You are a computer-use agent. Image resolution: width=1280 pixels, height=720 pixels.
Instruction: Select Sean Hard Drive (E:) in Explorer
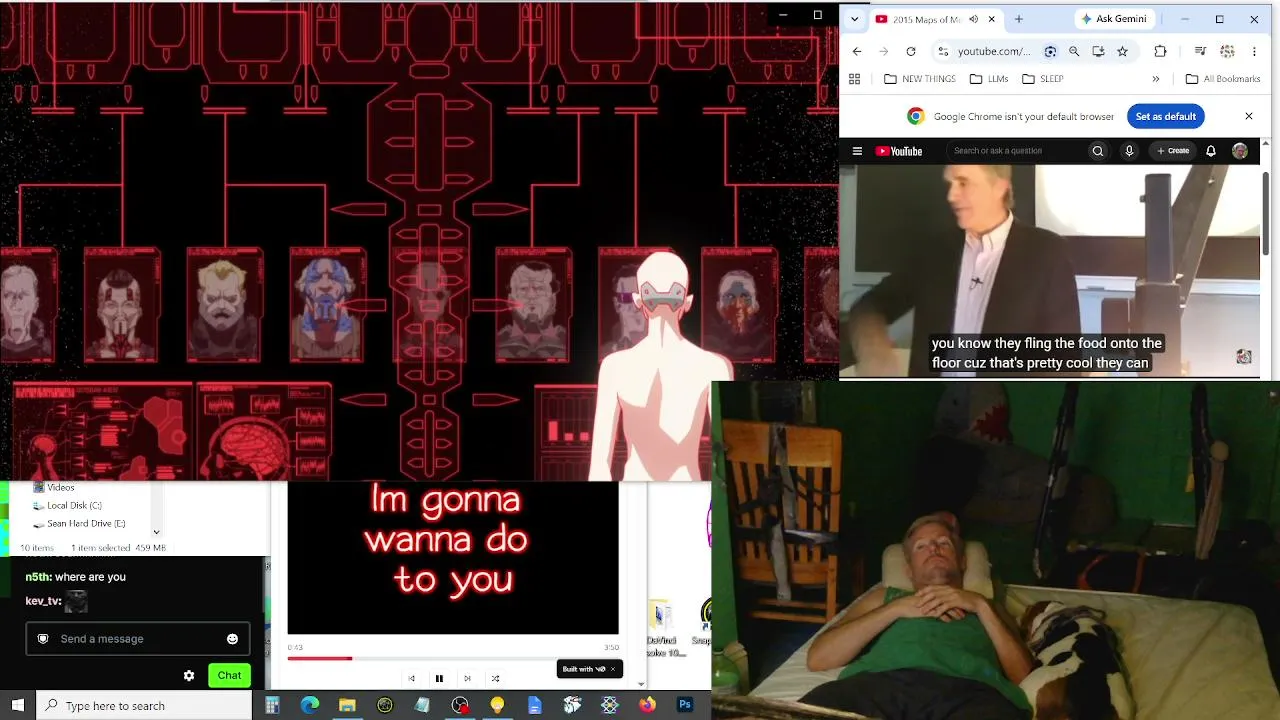(86, 524)
